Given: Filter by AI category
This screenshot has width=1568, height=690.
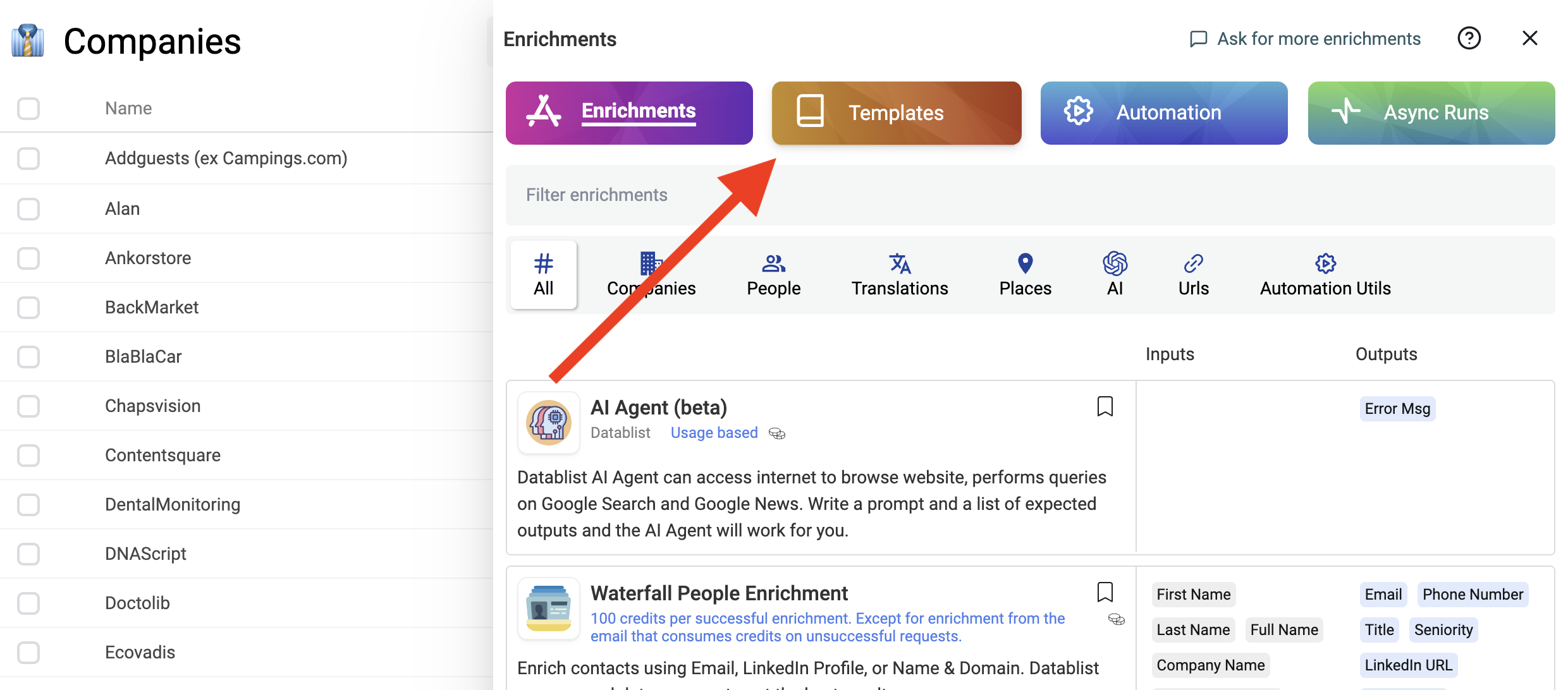Looking at the screenshot, I should coord(1115,275).
